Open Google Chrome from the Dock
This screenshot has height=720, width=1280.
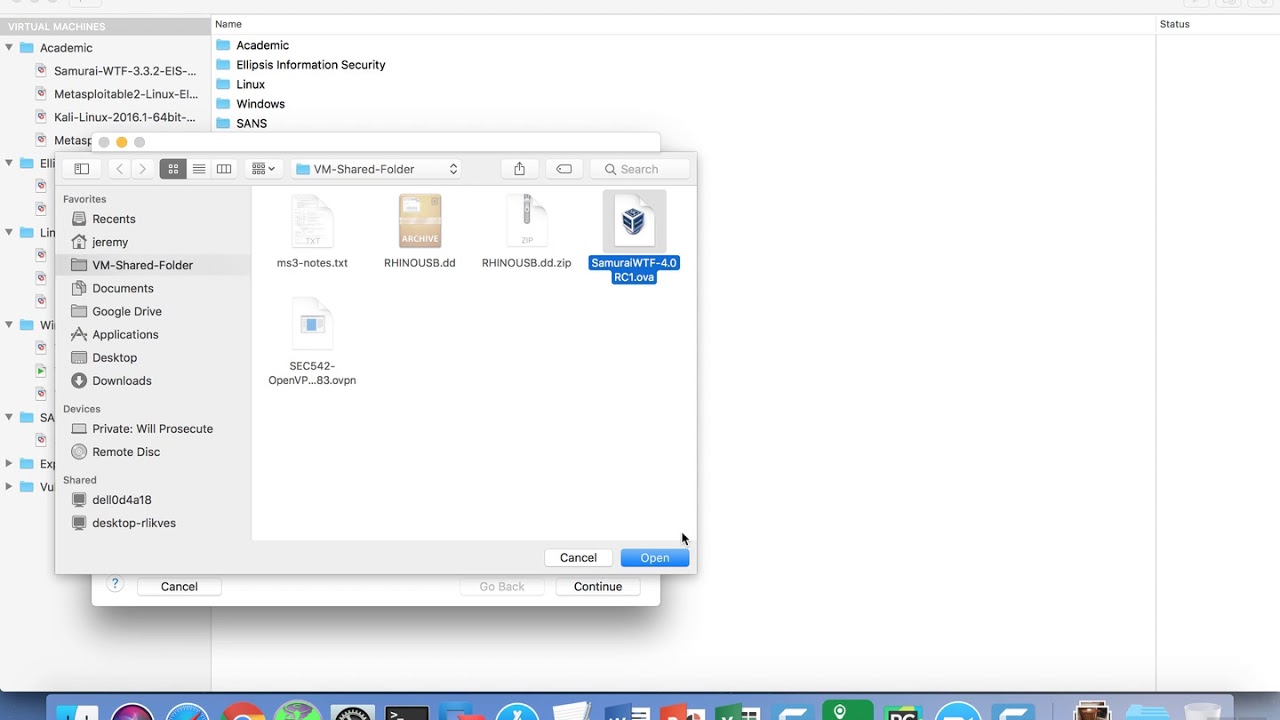tap(242, 712)
